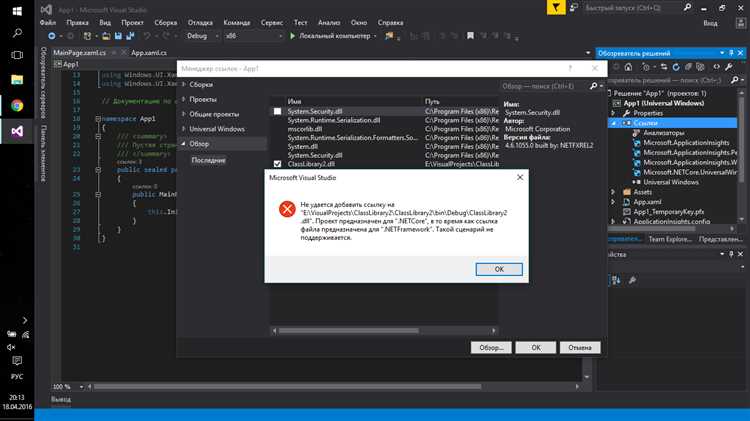Select App1_TemporaryKey.pfx in Solution Explorer
Viewport: 750px width, 421px height.
[668, 211]
